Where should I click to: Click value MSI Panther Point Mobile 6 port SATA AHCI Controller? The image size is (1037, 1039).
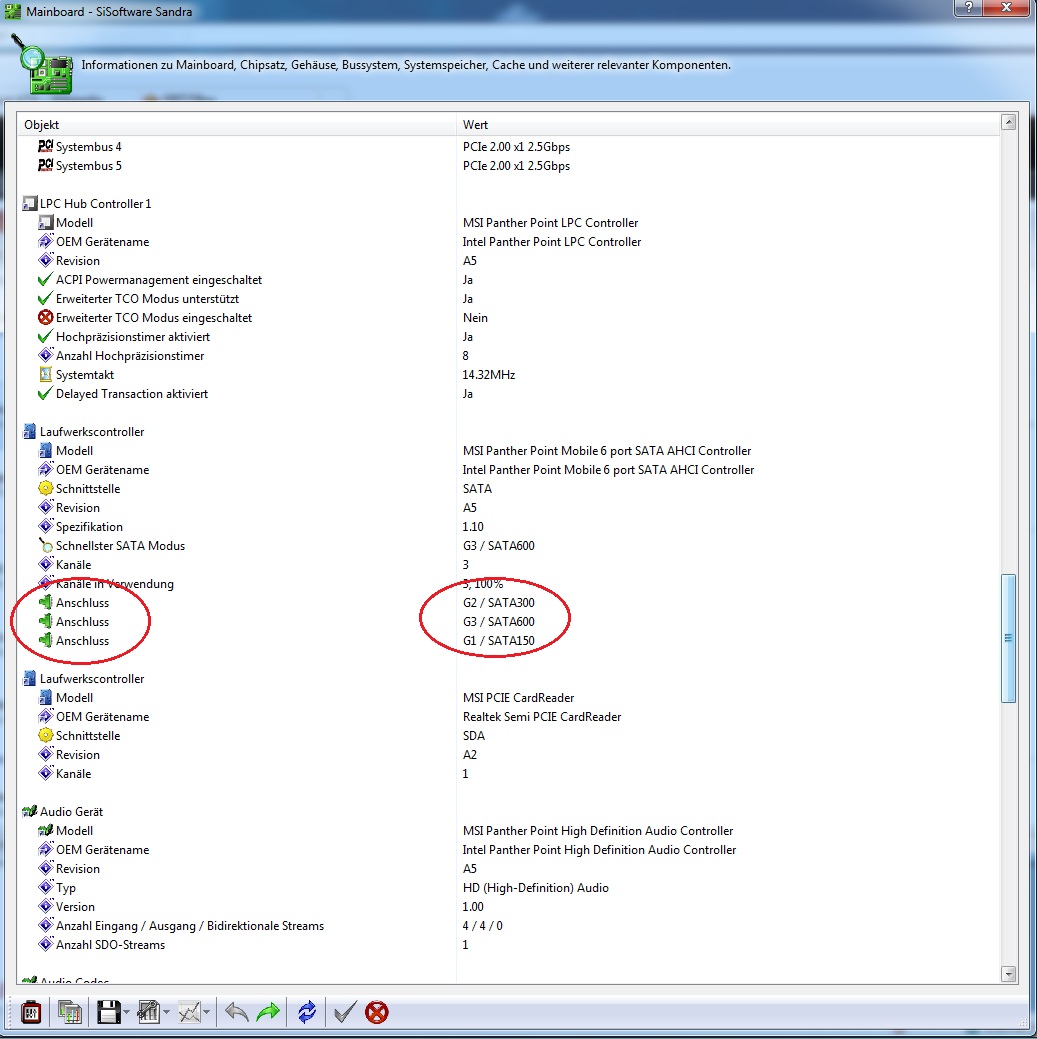tap(607, 451)
